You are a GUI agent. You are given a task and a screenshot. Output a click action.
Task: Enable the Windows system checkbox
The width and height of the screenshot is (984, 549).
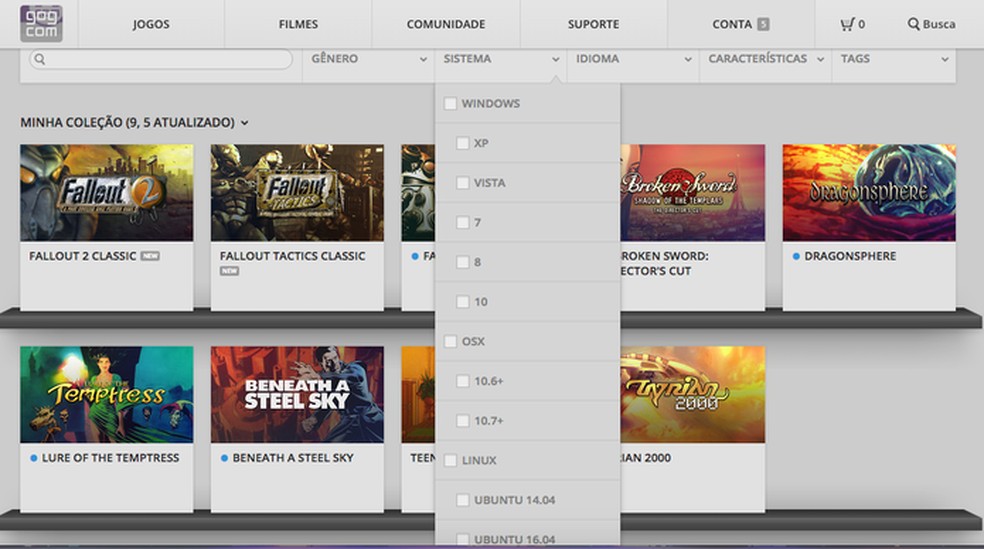pos(450,104)
